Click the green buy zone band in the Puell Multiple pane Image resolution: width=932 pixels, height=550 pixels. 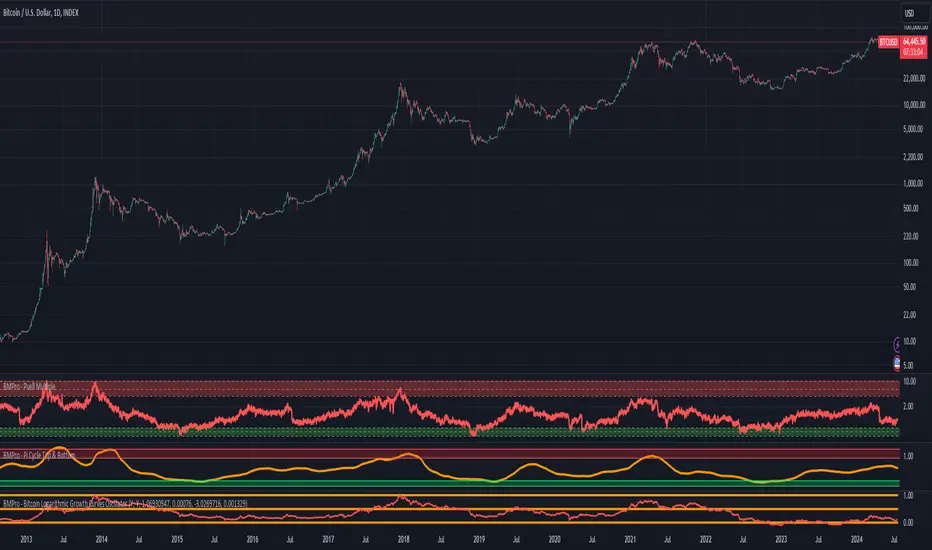449,432
